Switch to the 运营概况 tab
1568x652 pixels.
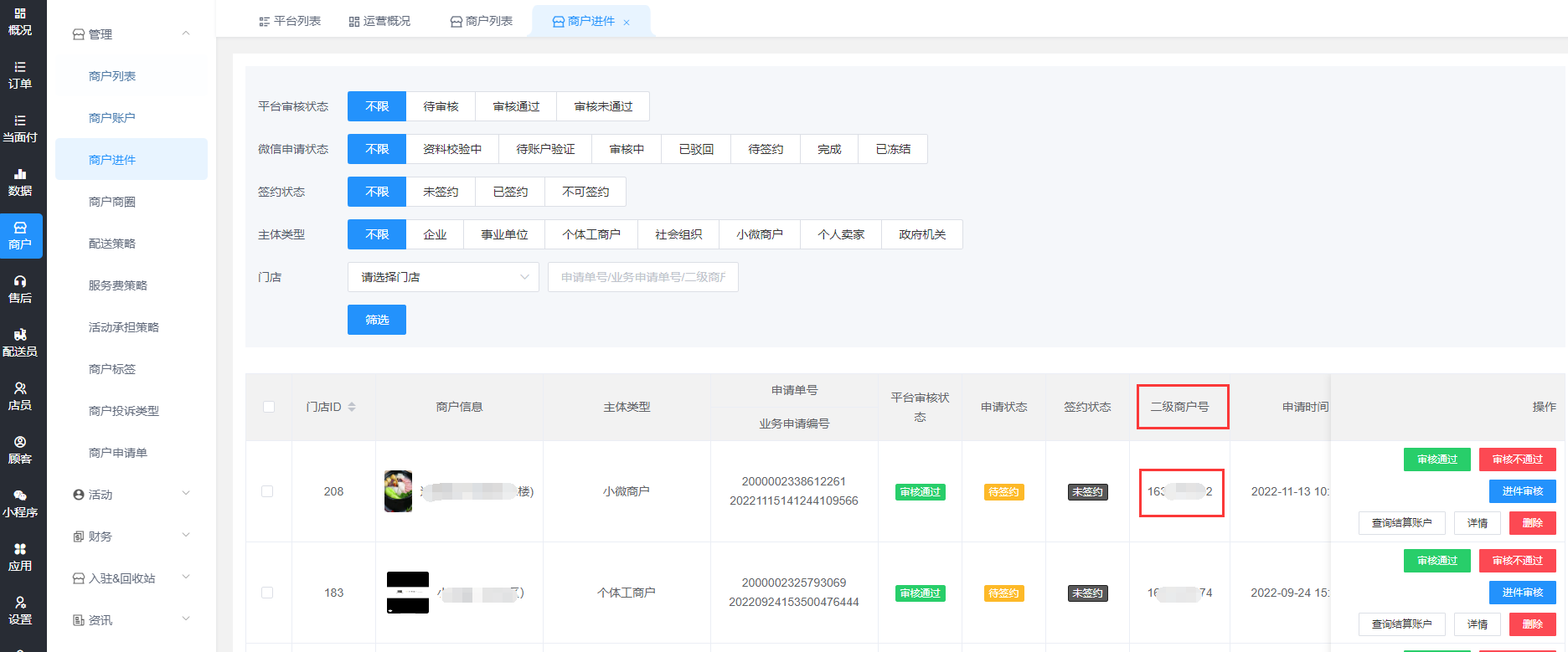point(379,21)
